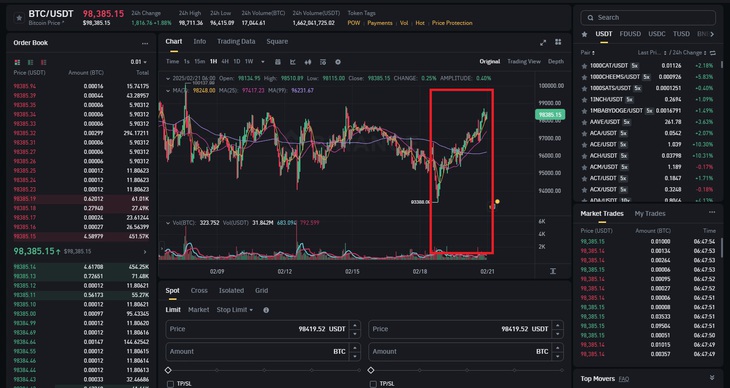Collapse the candle OHLC info legend row
This screenshot has width=730, height=388.
click(168, 78)
